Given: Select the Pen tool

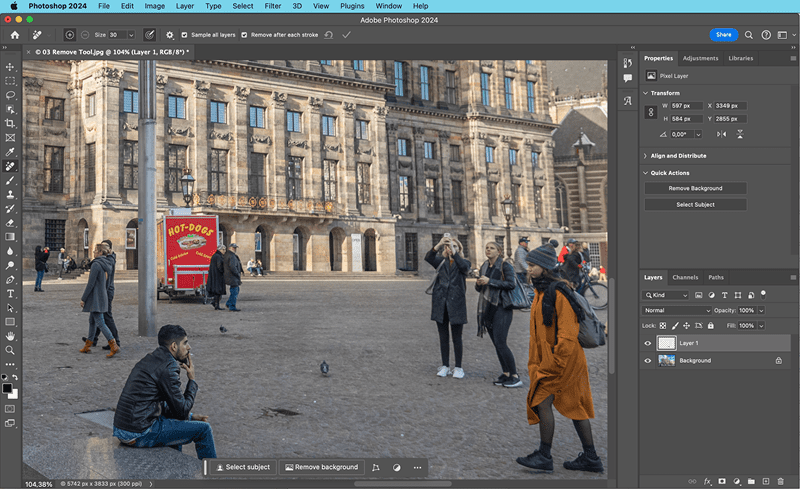Looking at the screenshot, I should (x=10, y=280).
